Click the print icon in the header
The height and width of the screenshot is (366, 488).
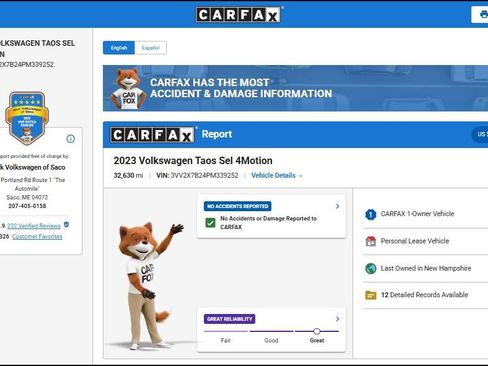[x=483, y=15]
